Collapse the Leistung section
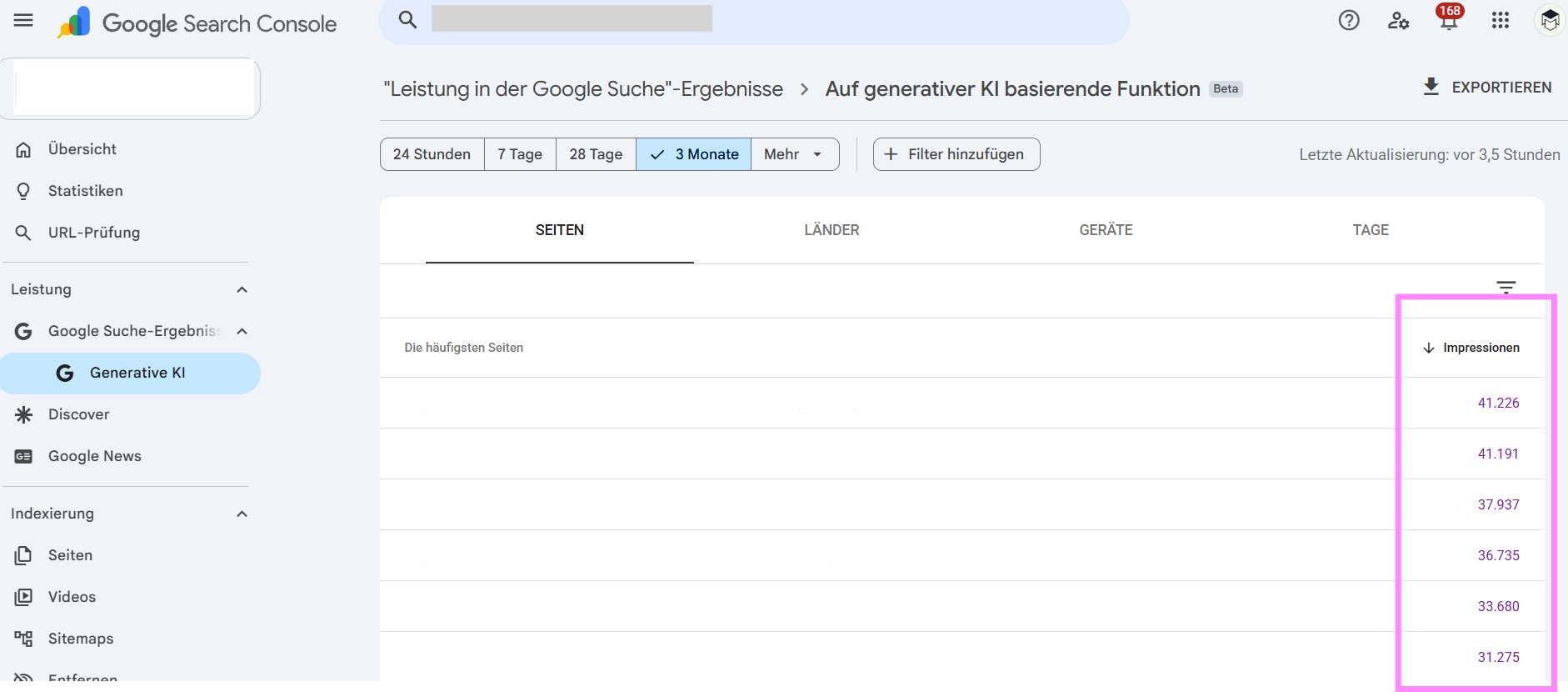Viewport: 1568px width, 692px height. [x=242, y=289]
